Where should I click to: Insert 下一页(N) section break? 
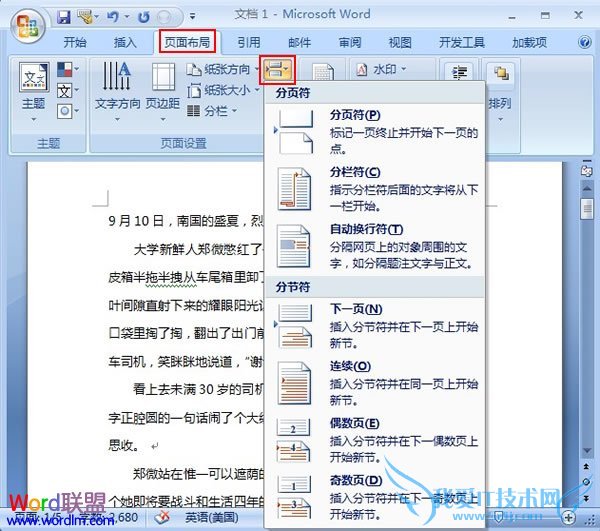tap(375, 326)
